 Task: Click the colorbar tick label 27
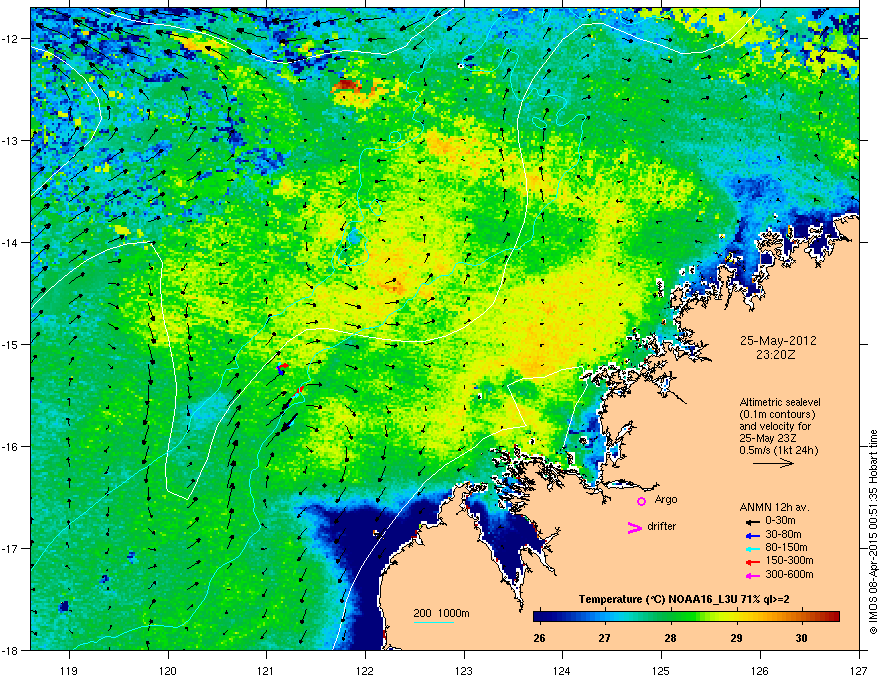604,638
